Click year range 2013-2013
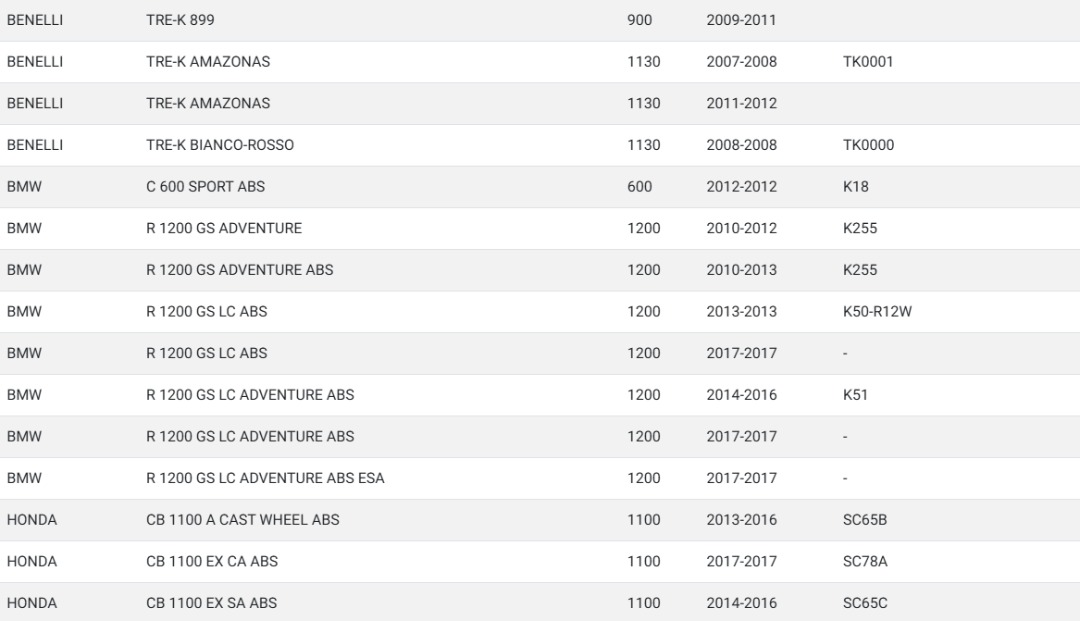 click(741, 311)
